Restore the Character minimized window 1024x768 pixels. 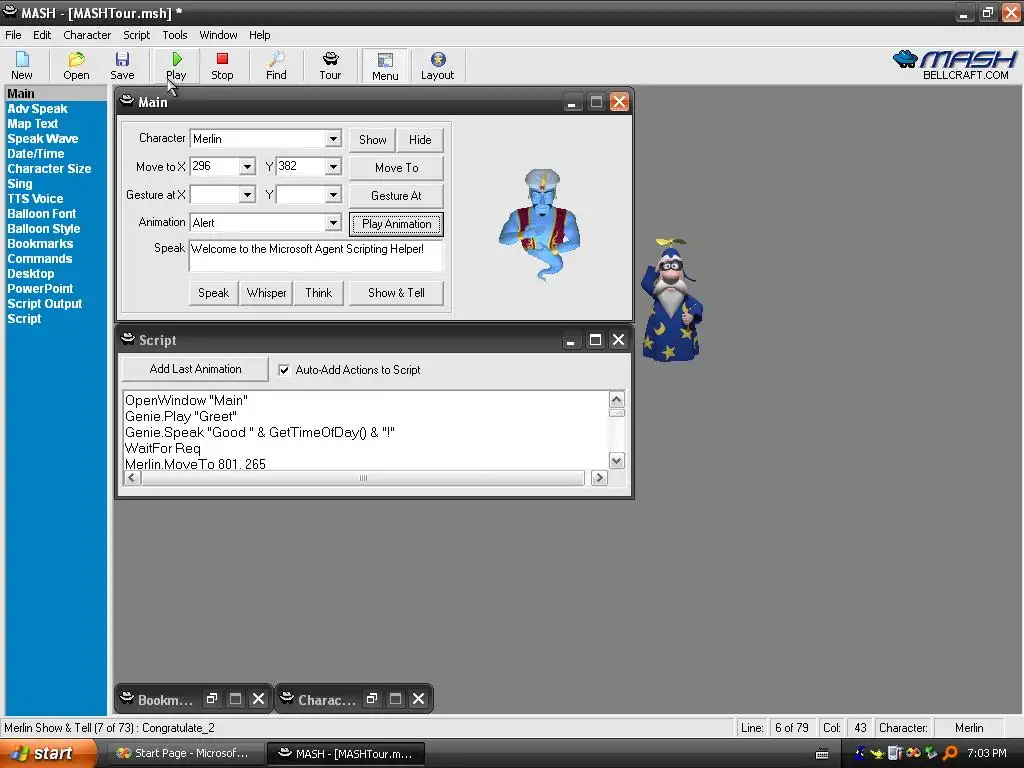pyautogui.click(x=372, y=699)
